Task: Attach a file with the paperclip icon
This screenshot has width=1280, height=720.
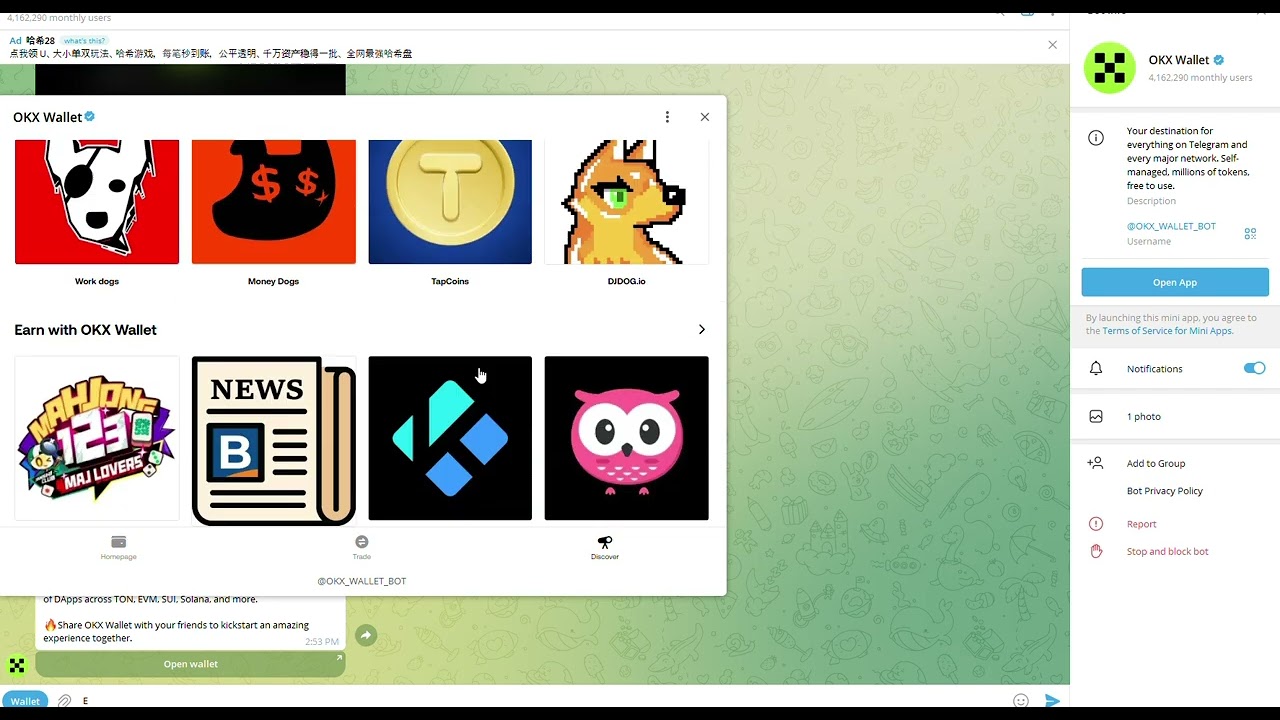Action: (x=65, y=701)
